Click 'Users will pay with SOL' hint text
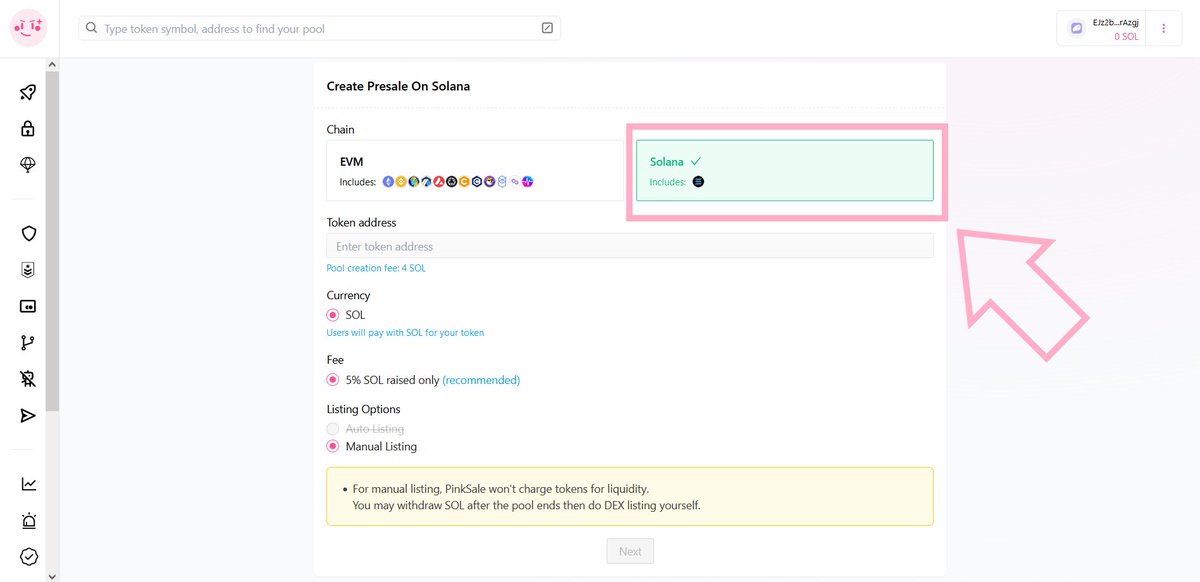This screenshot has height=582, width=1200. 405,333
